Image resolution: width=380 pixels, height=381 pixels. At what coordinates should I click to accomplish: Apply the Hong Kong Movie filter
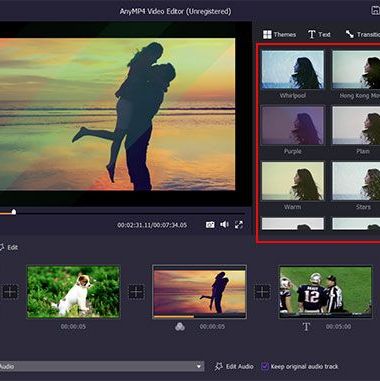[356, 70]
